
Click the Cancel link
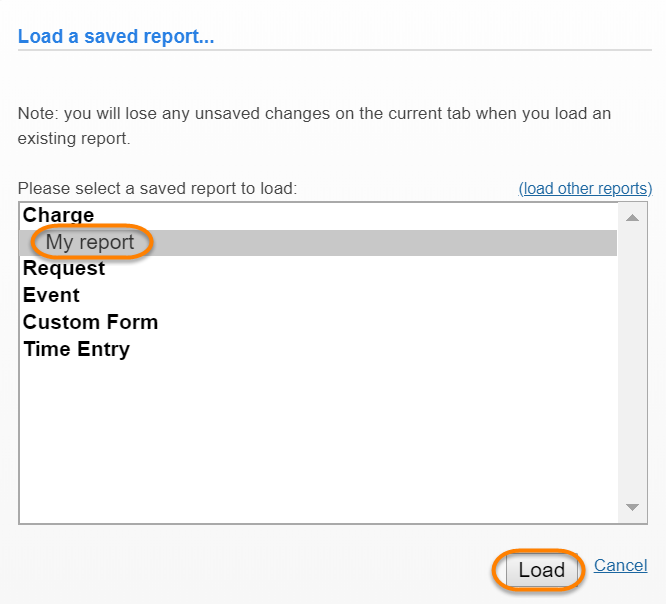click(x=620, y=565)
